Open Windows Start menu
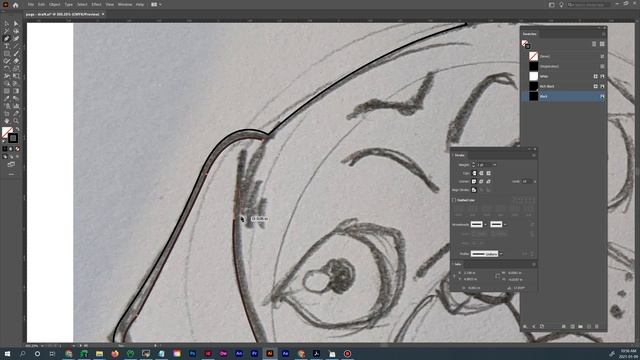Image resolution: width=640 pixels, height=360 pixels. click(x=7, y=353)
